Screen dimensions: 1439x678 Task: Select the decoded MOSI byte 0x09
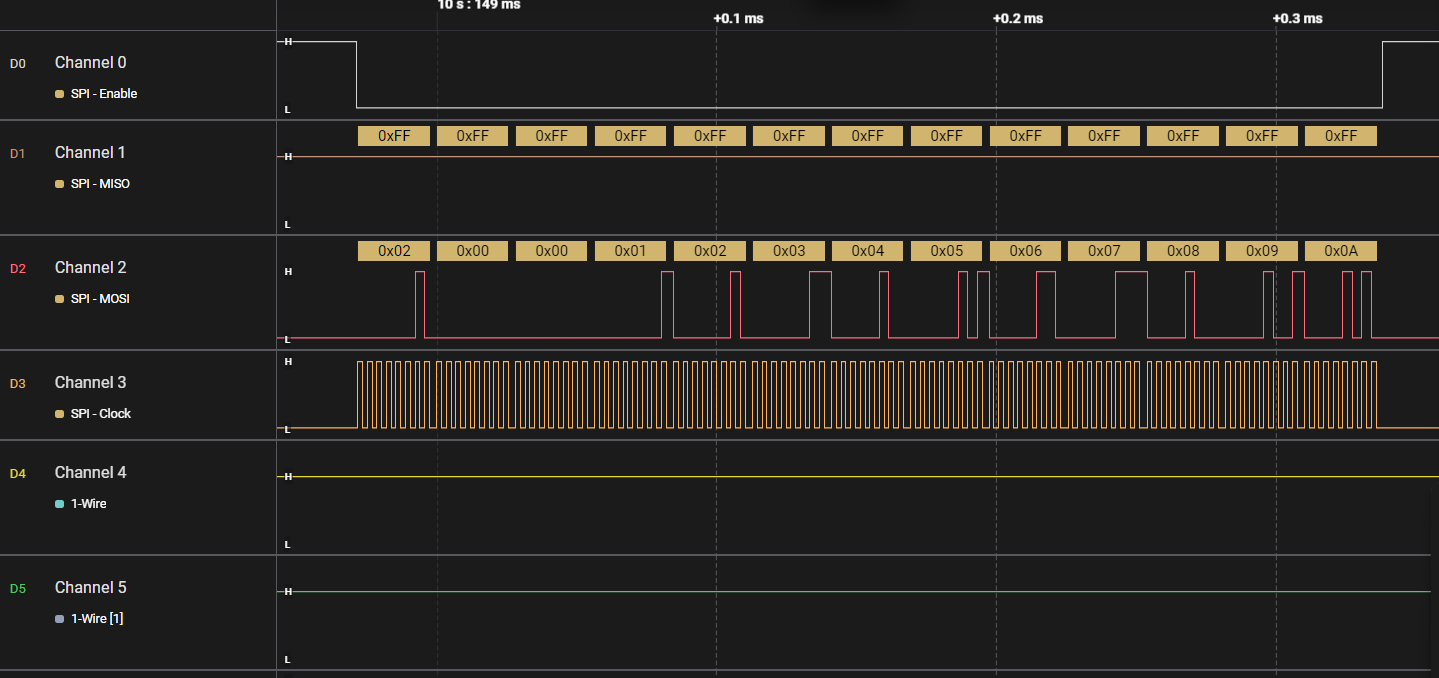[x=1262, y=251]
